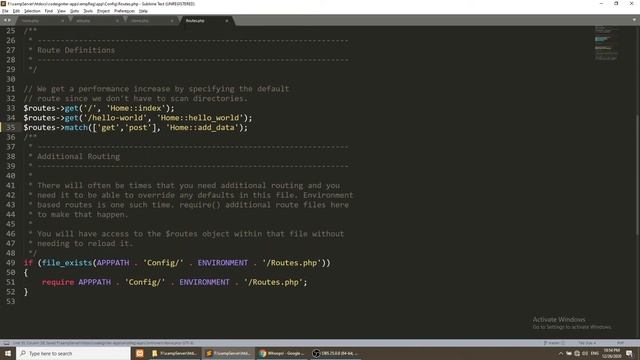The height and width of the screenshot is (360, 640).
Task: Open the XAMPP taskbar icon
Action: [x=140, y=353]
